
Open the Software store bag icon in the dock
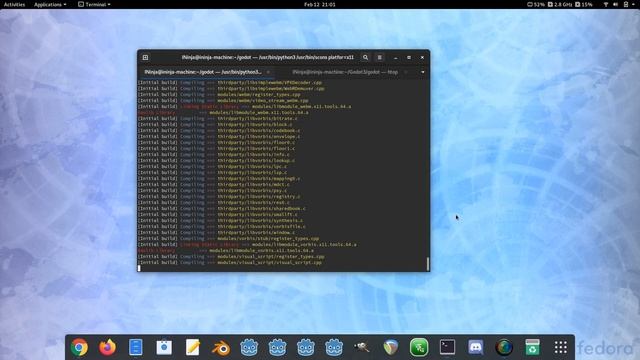coord(164,347)
